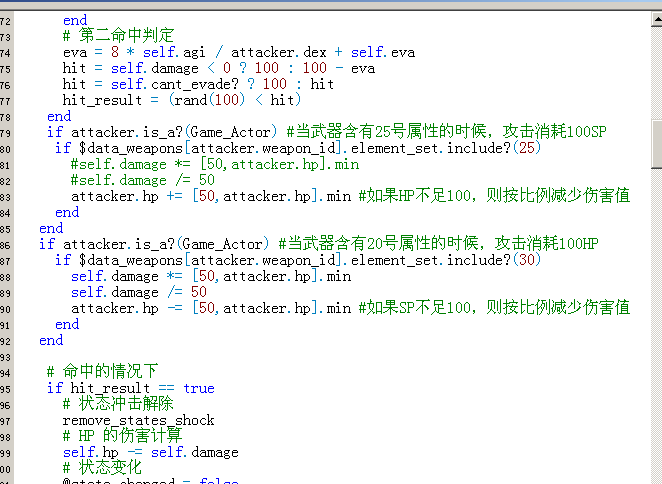Click line 'remove_states_shock'
Viewport: 662px width, 484px height.
pos(138,420)
